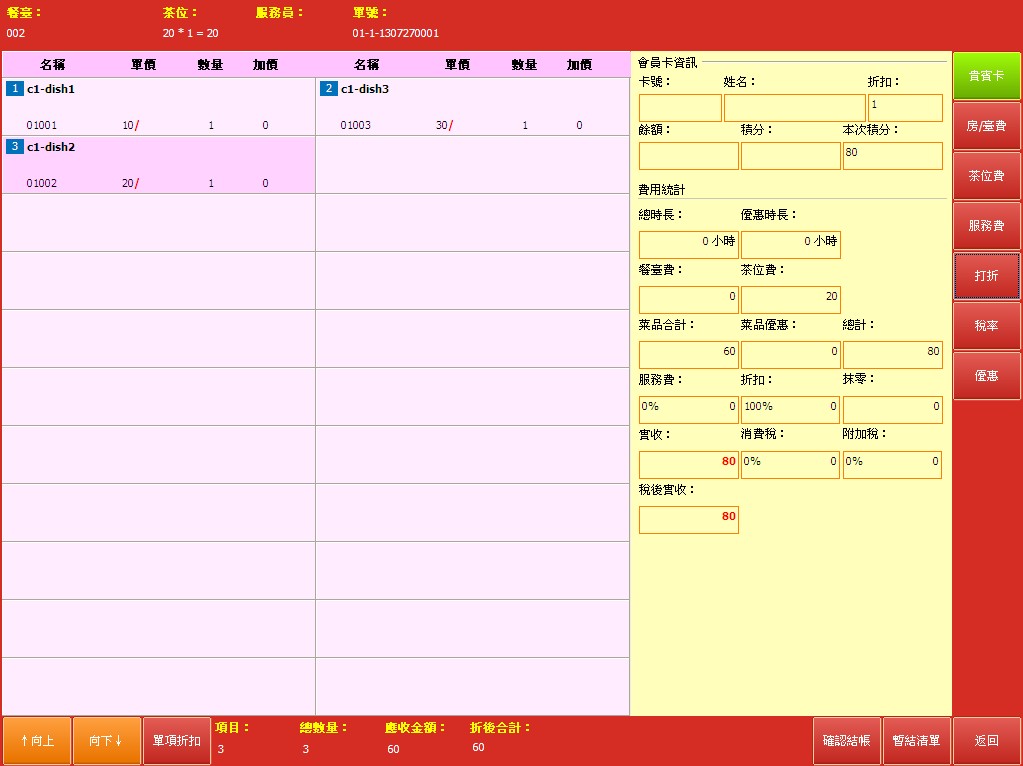Click the 稅後實收 after-tax amount field

pos(688,519)
